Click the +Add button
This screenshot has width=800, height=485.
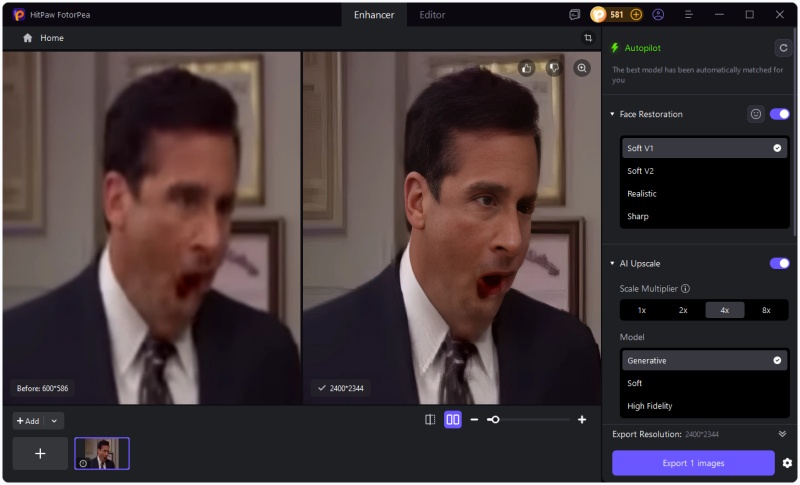(29, 421)
